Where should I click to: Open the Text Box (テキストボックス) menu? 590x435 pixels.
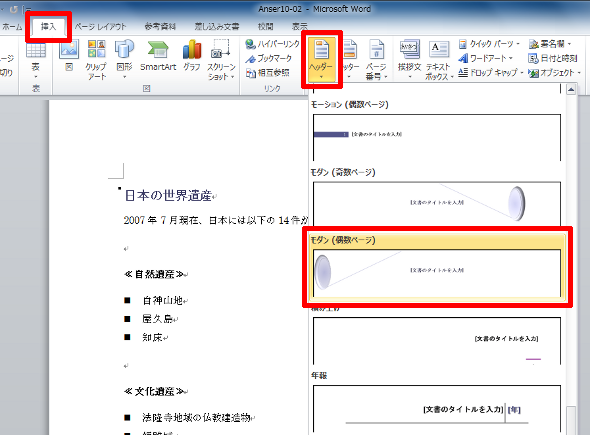(439, 60)
